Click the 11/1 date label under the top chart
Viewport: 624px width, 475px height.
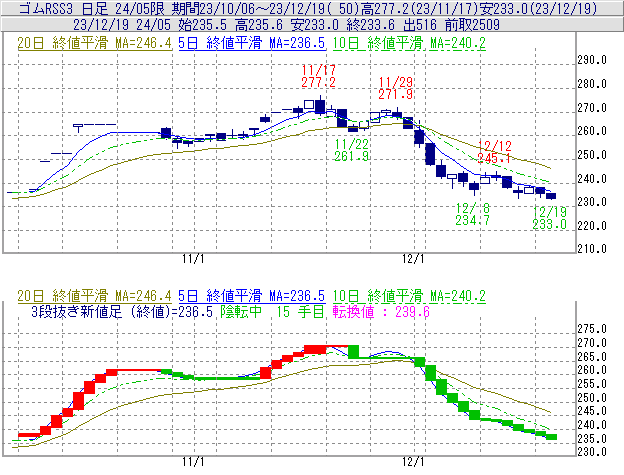tap(193, 259)
